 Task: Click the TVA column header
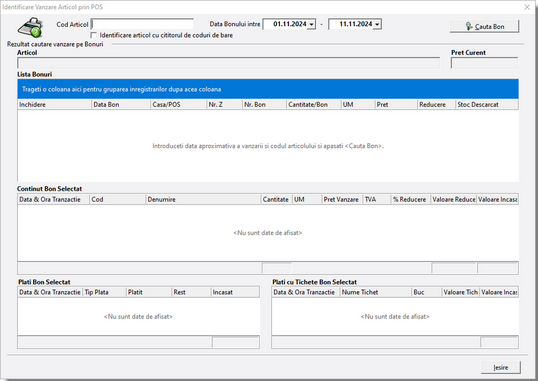click(x=377, y=199)
